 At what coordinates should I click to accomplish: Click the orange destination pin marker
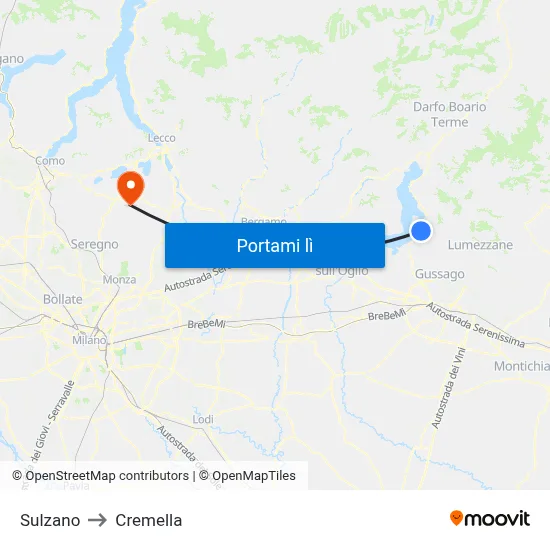130,188
